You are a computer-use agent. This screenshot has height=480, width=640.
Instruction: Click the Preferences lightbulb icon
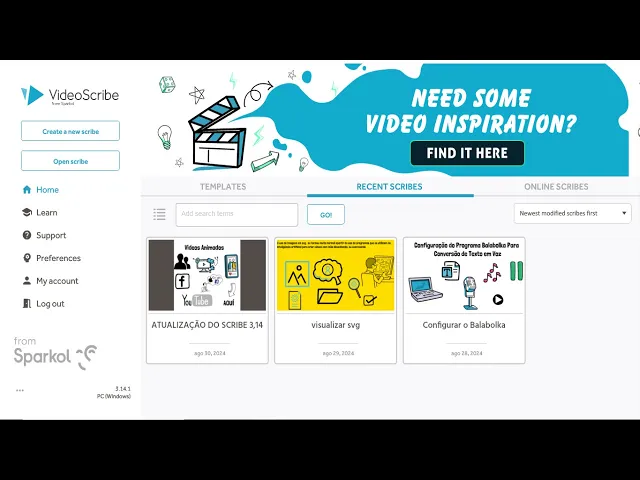27,258
